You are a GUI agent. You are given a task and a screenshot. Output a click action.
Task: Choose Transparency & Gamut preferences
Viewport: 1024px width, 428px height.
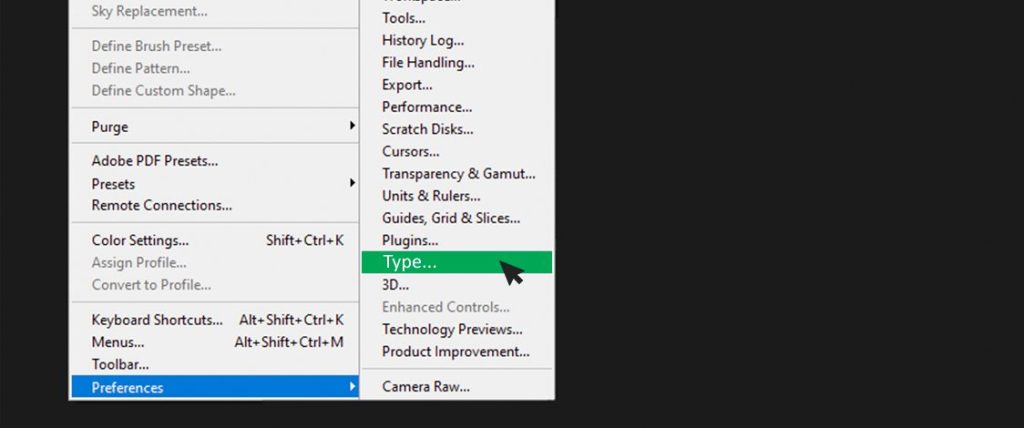coord(458,174)
